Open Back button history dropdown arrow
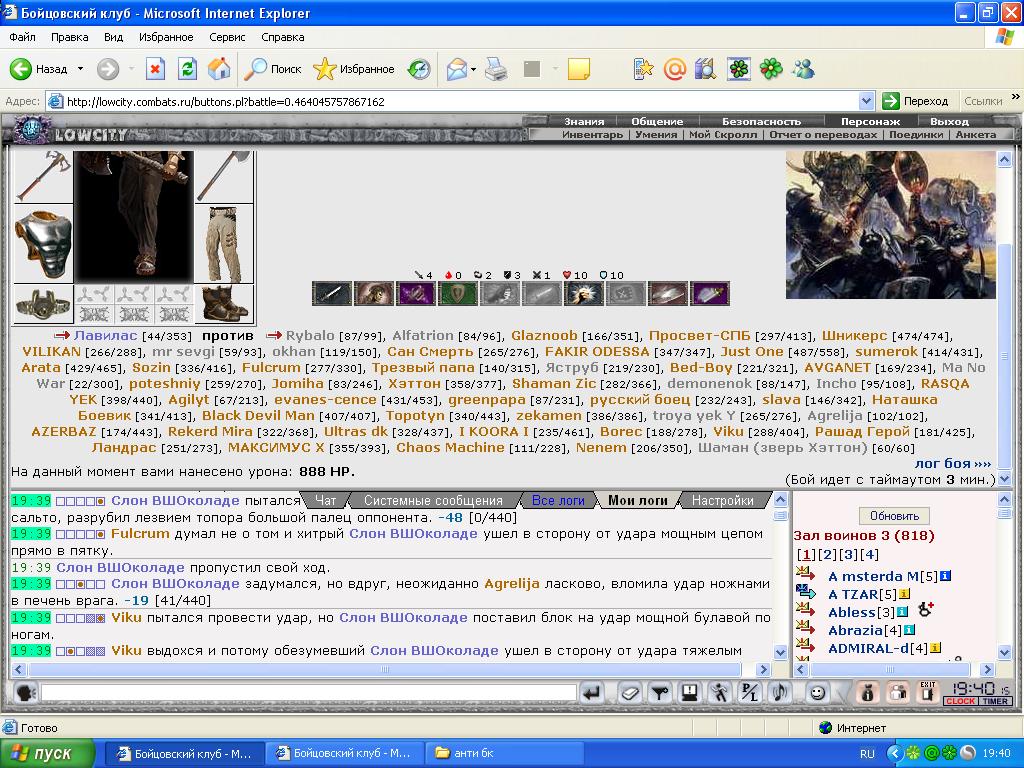Image resolution: width=1024 pixels, height=768 pixels. [x=80, y=69]
